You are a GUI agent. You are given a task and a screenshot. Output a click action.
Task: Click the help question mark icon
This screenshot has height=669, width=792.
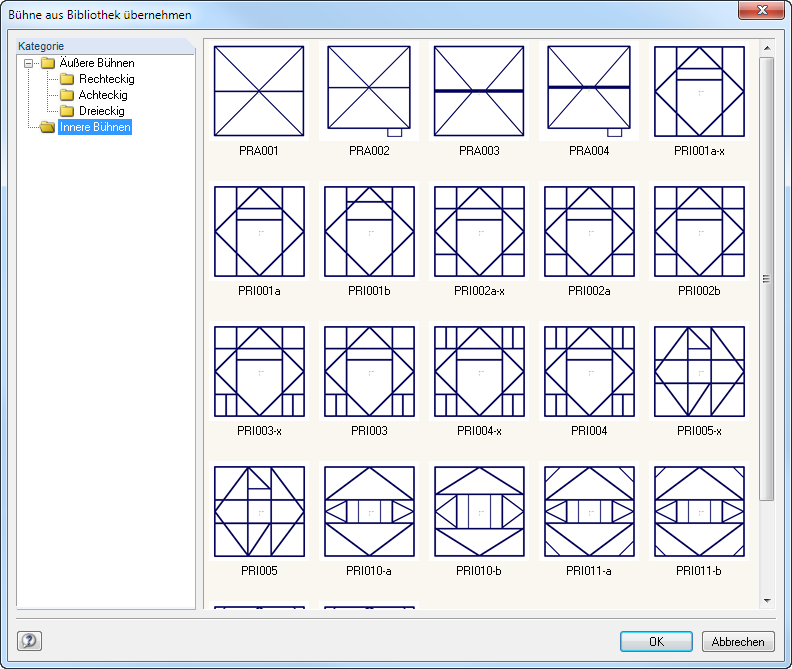[29, 641]
